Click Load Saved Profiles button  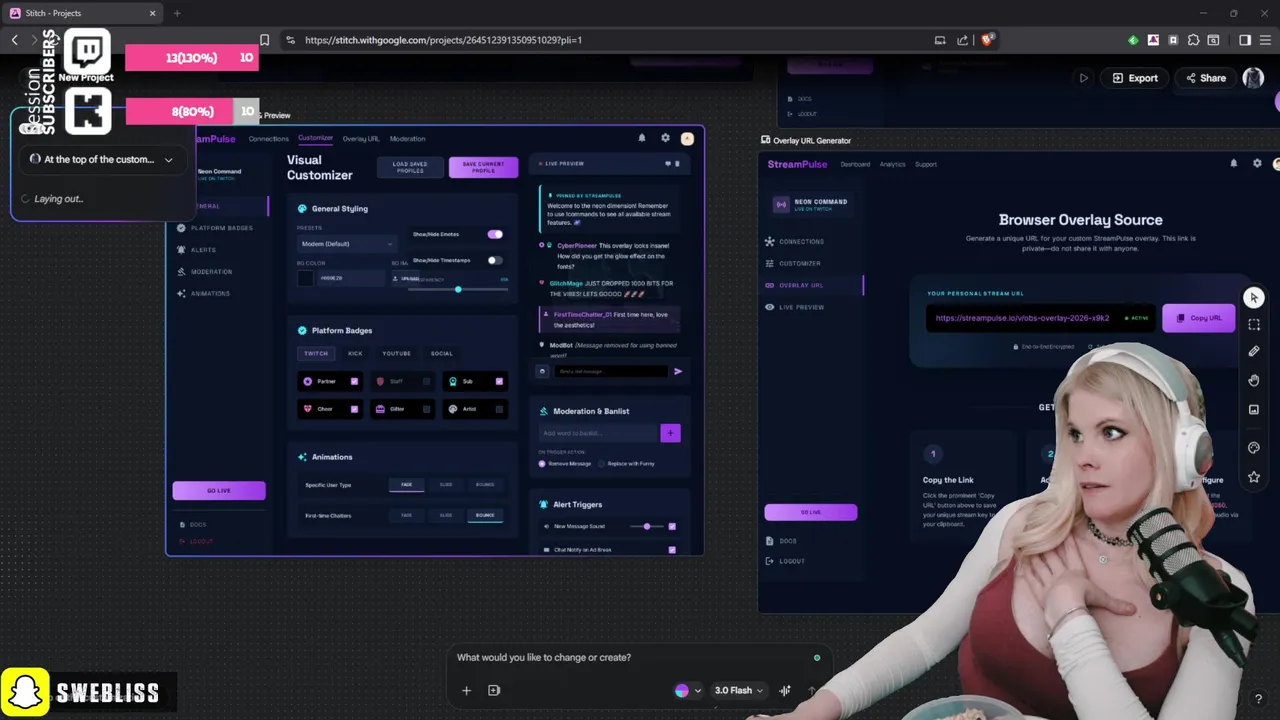[410, 167]
